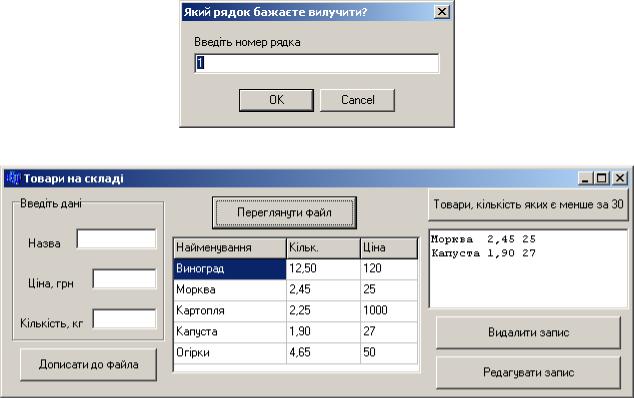Select the '1000' cell in Картопля row
Screen dimensions: 634x398
point(389,311)
